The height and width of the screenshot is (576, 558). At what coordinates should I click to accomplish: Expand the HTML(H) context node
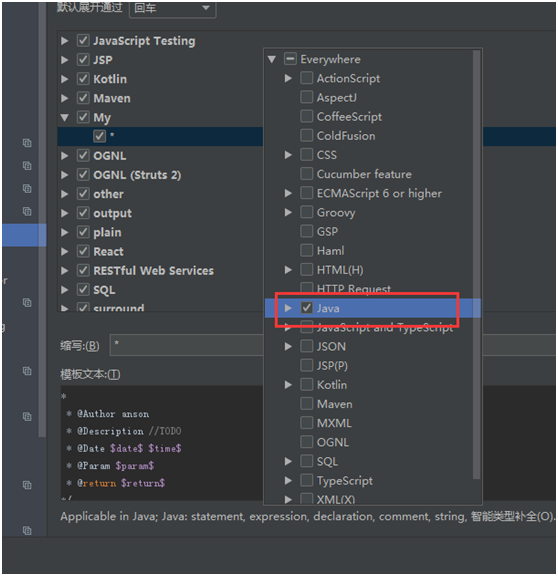pos(288,270)
